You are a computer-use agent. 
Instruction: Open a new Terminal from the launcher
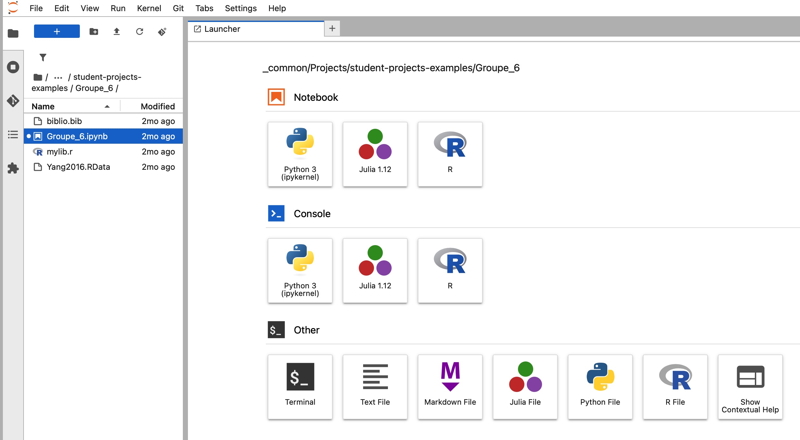(300, 386)
